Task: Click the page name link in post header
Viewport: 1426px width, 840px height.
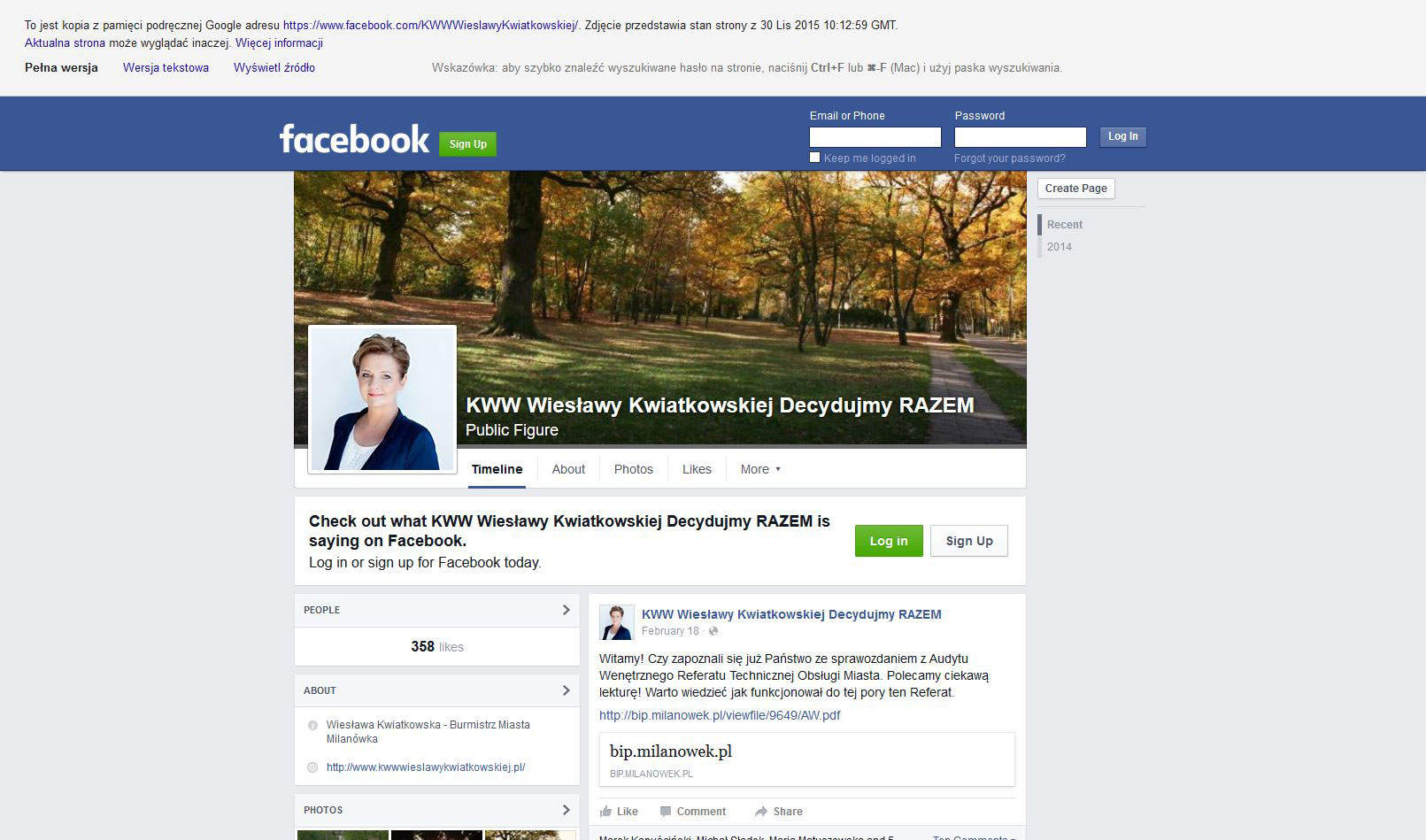Action: tap(791, 614)
